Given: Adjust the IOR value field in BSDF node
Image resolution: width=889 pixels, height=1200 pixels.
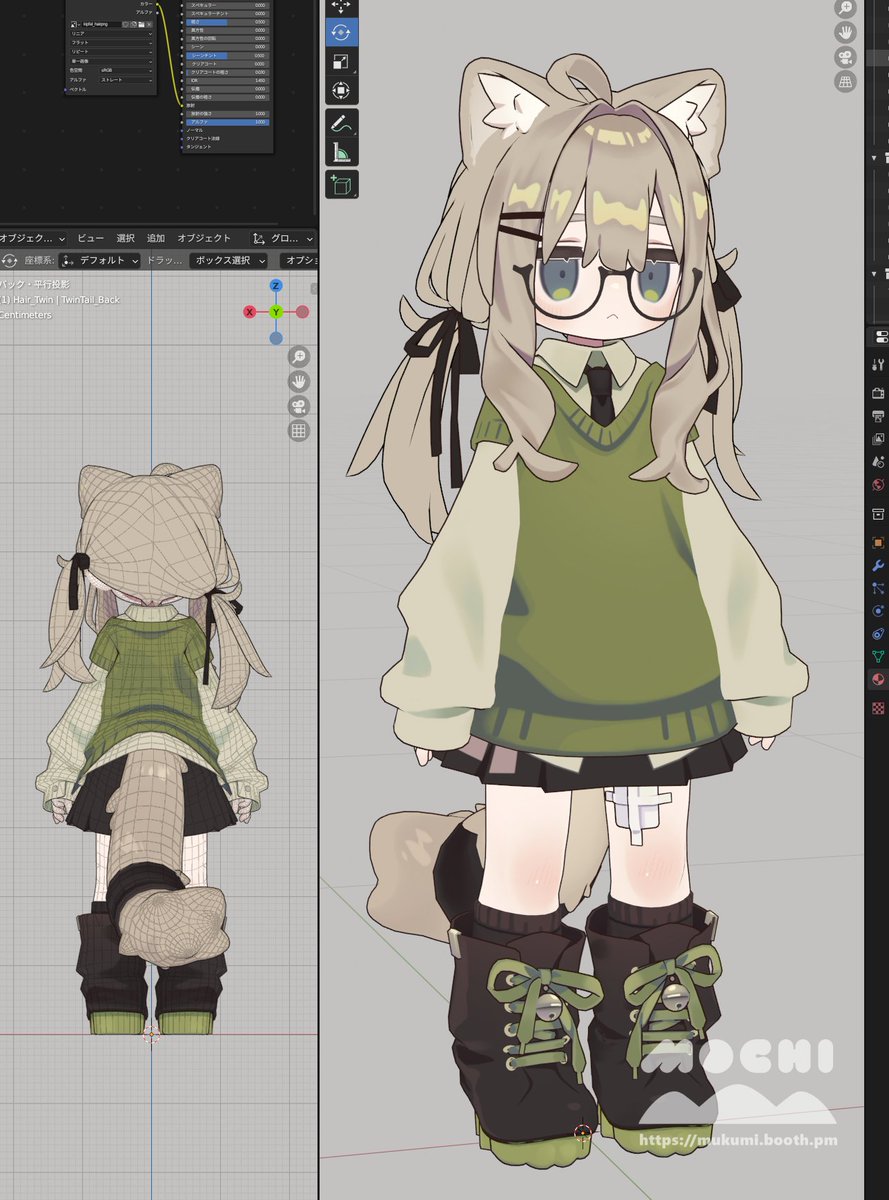Looking at the screenshot, I should click(227, 80).
